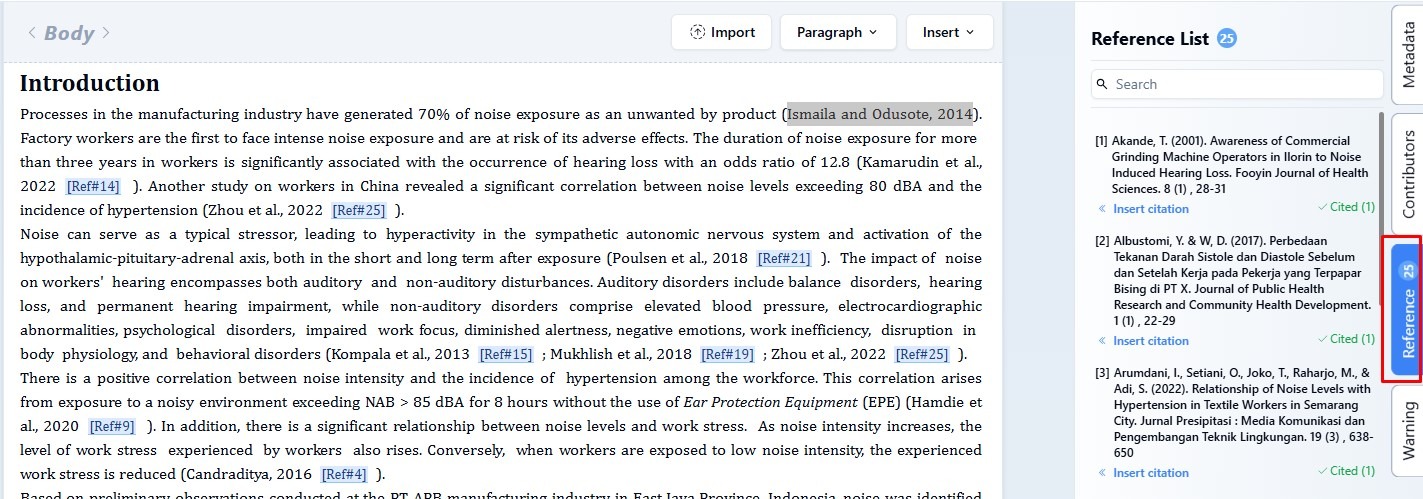This screenshot has height=499, width=1423.
Task: Click the Ref#15 tag after Kompala
Action: (x=505, y=354)
